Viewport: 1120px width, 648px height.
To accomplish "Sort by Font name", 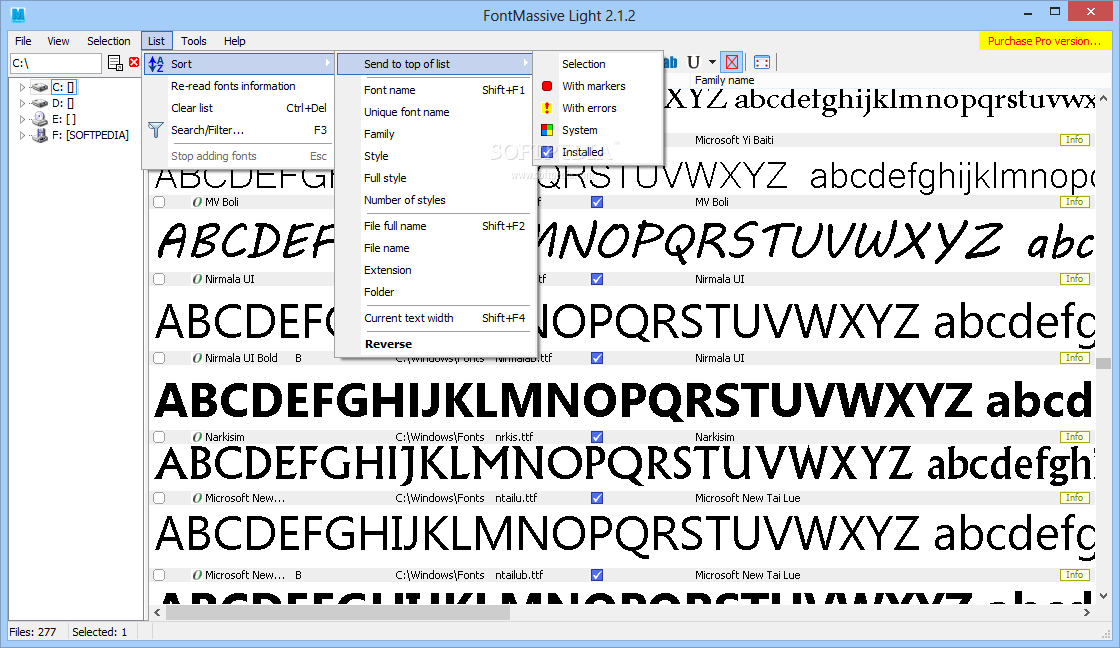I will click(435, 90).
